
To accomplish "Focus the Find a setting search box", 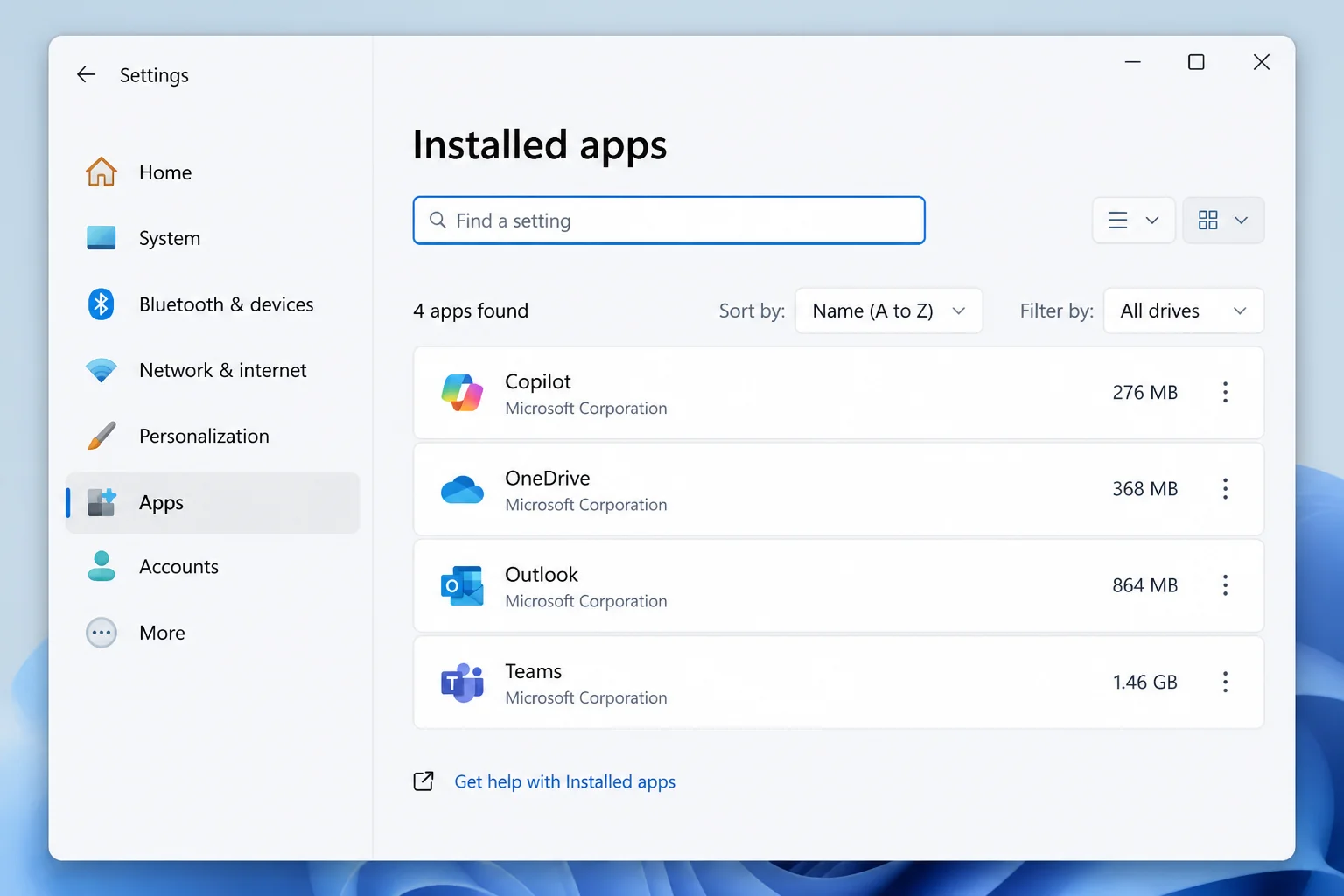I will coord(668,220).
